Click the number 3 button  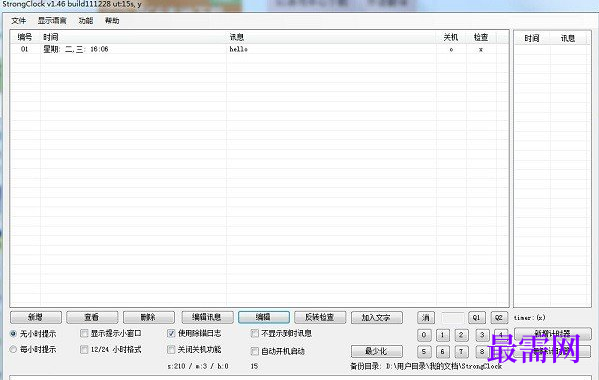pyautogui.click(x=482, y=335)
